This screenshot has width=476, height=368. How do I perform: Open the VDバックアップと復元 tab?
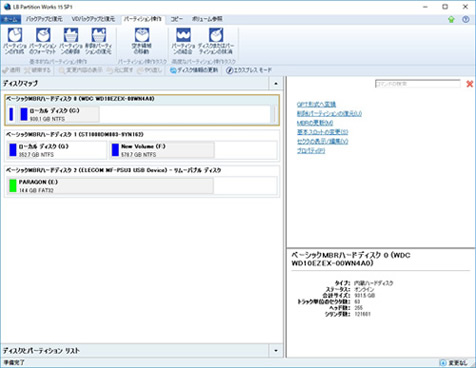93,19
